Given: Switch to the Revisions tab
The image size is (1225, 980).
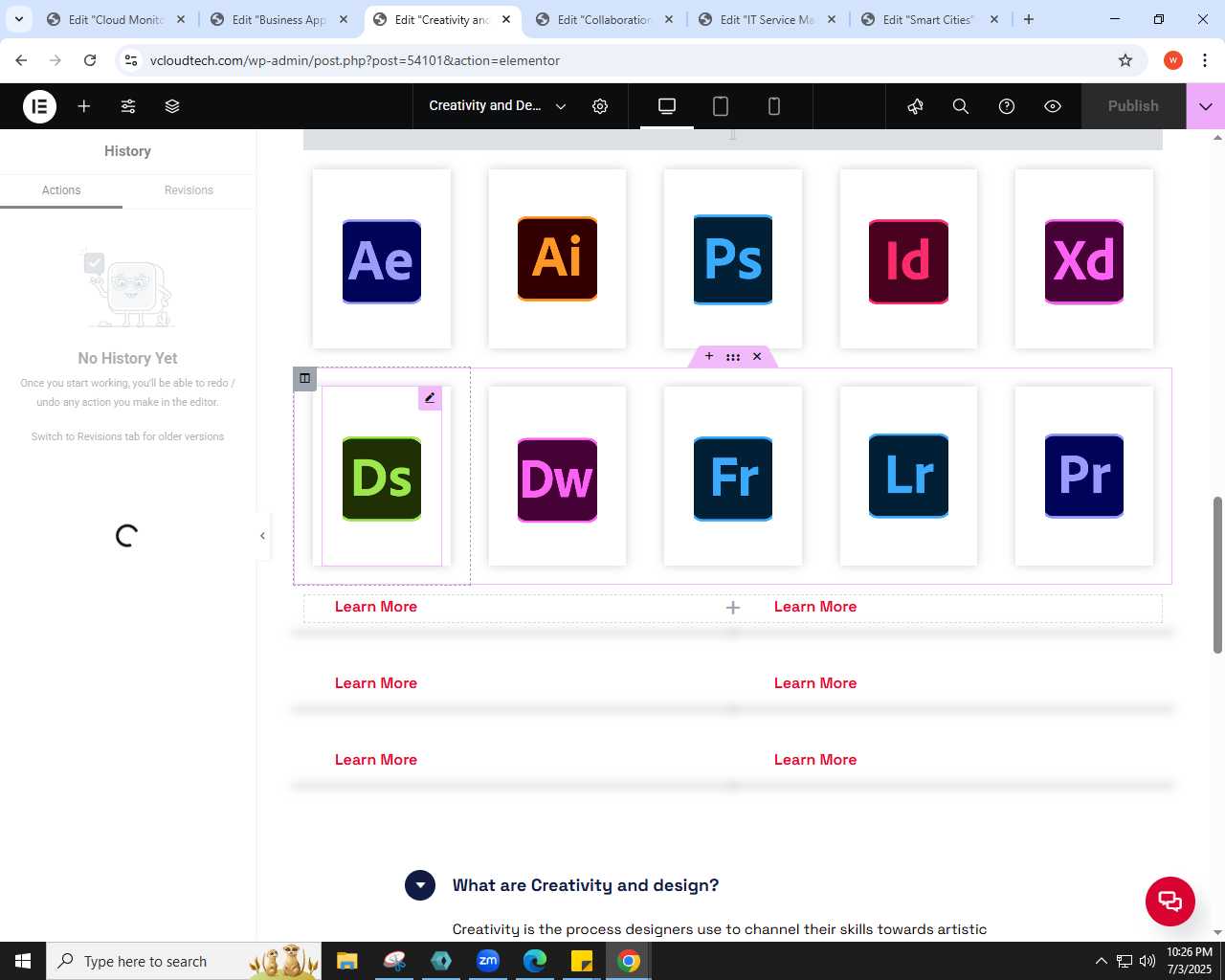Looking at the screenshot, I should [189, 190].
